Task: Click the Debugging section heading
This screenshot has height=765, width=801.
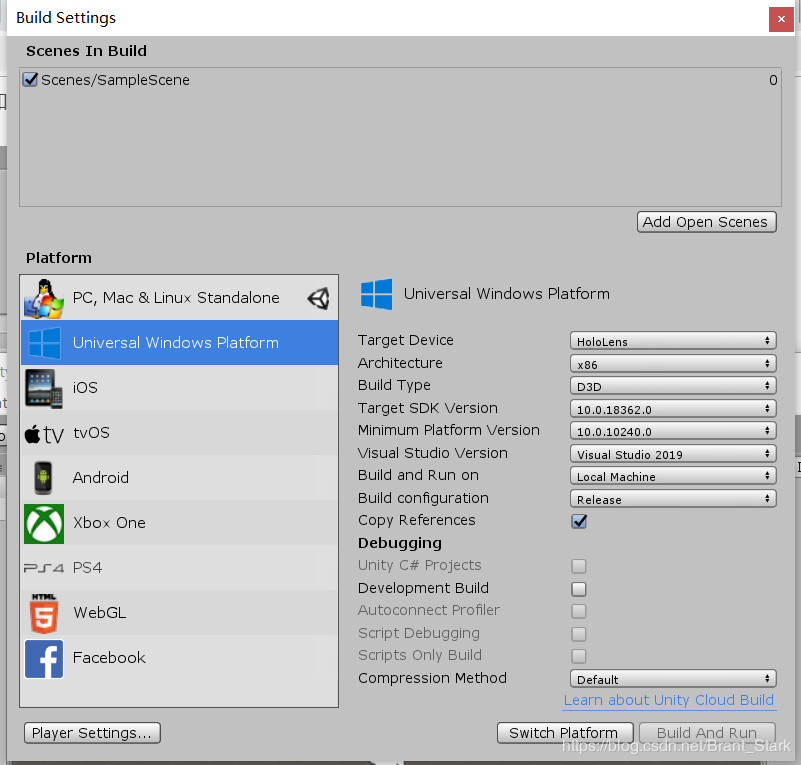Action: [x=400, y=543]
